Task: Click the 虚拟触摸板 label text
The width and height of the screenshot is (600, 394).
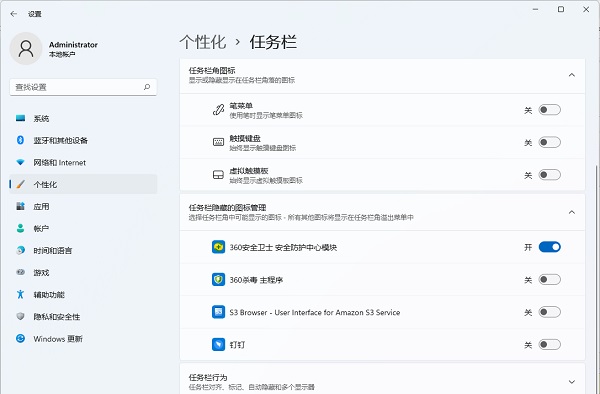Action: click(249, 171)
